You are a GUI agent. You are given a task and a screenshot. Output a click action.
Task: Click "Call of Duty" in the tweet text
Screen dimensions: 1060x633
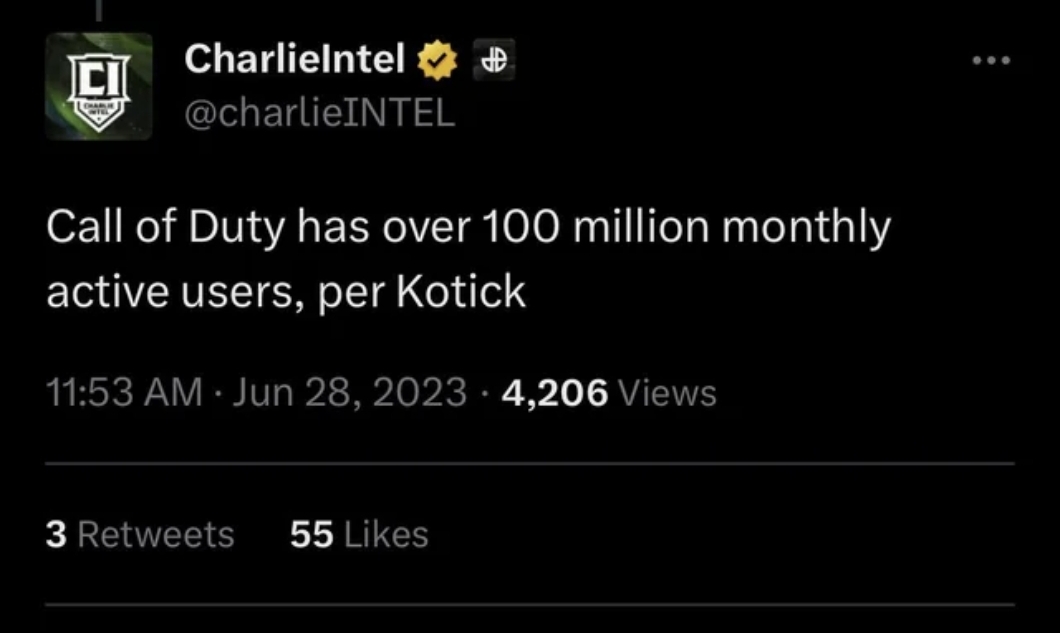167,229
